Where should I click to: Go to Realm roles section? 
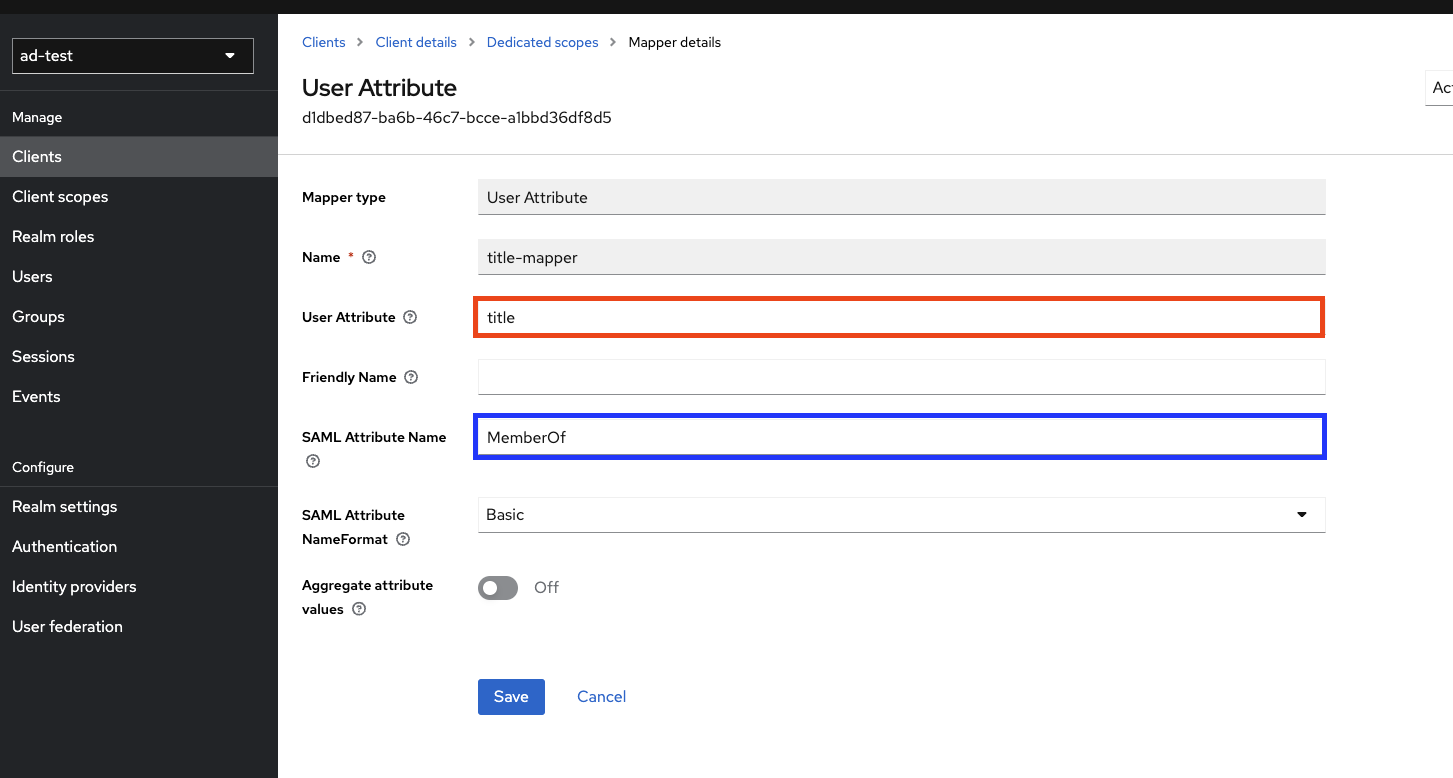click(139, 237)
